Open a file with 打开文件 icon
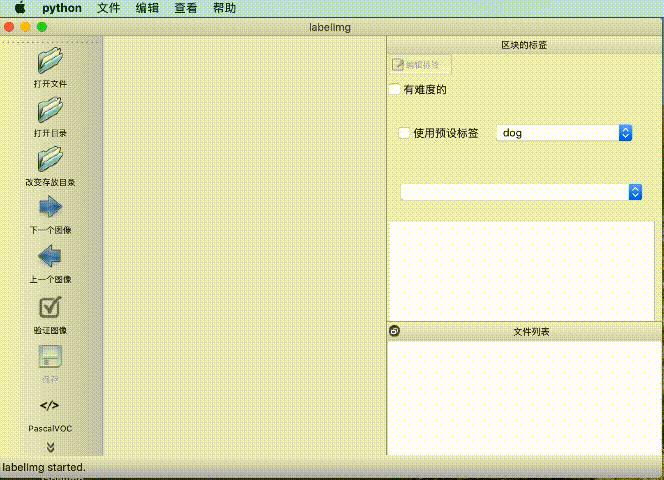Image resolution: width=664 pixels, height=480 pixels. coord(50,61)
